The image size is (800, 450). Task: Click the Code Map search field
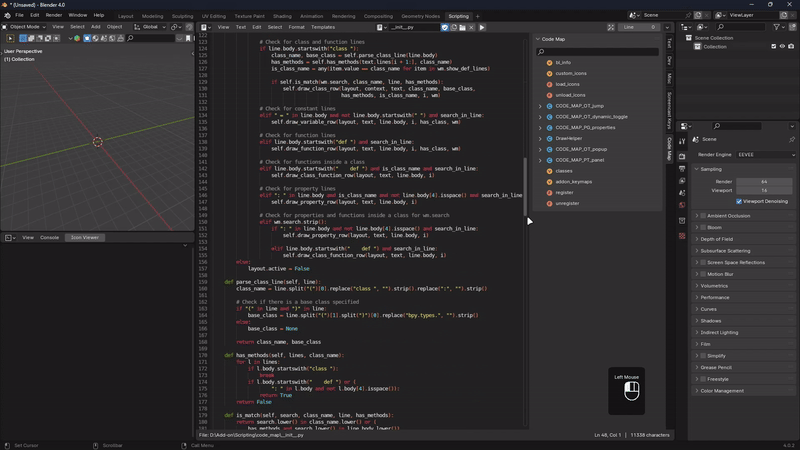(597, 52)
